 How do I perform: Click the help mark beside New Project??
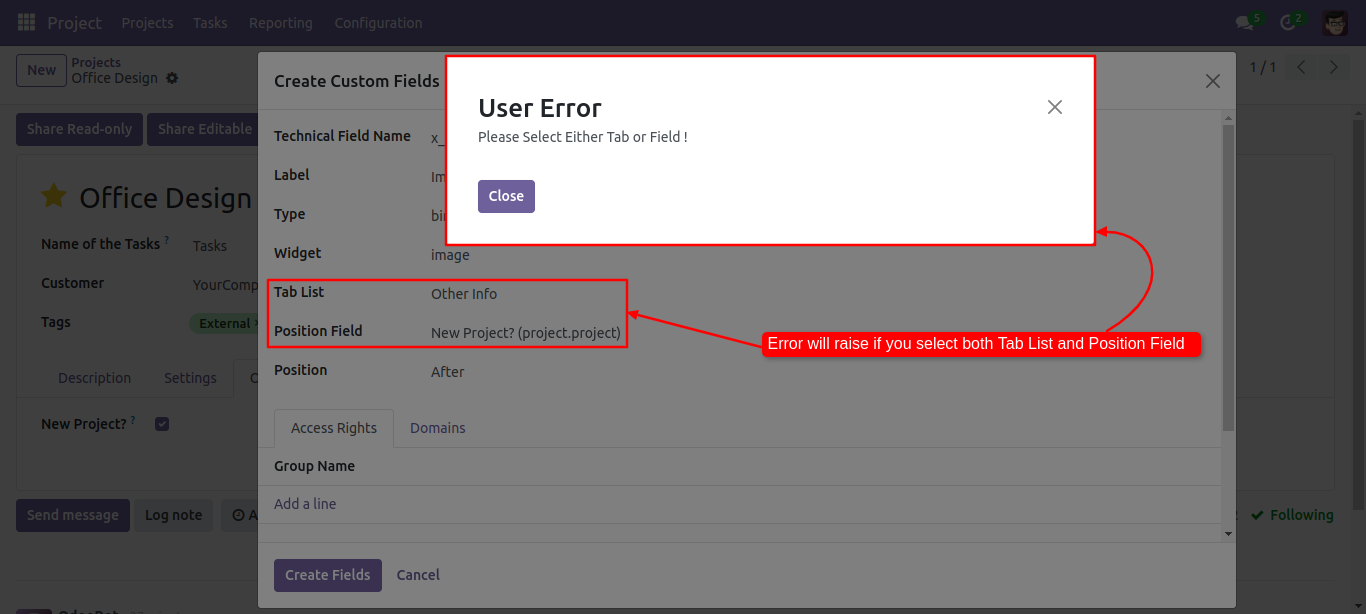(x=133, y=421)
